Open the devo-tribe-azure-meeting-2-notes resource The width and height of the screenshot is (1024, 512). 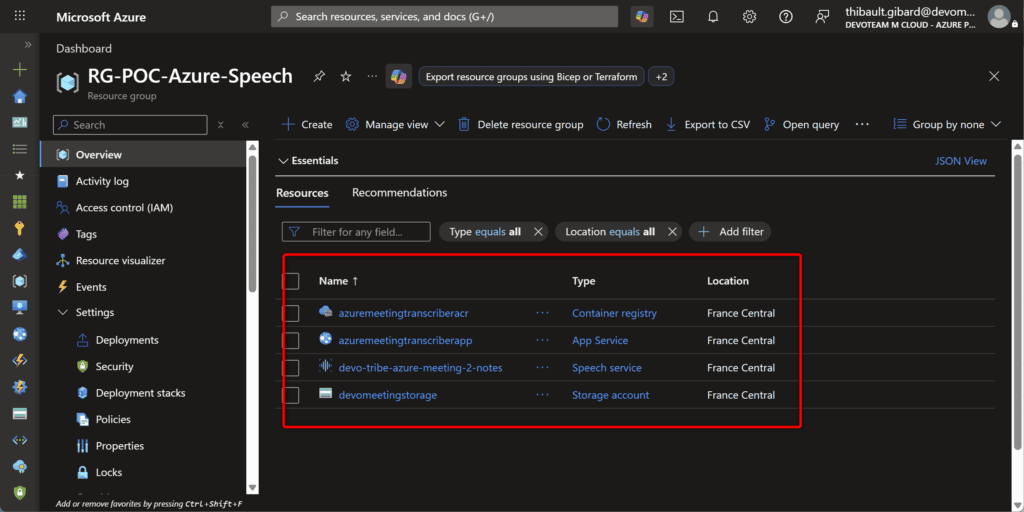click(421, 368)
